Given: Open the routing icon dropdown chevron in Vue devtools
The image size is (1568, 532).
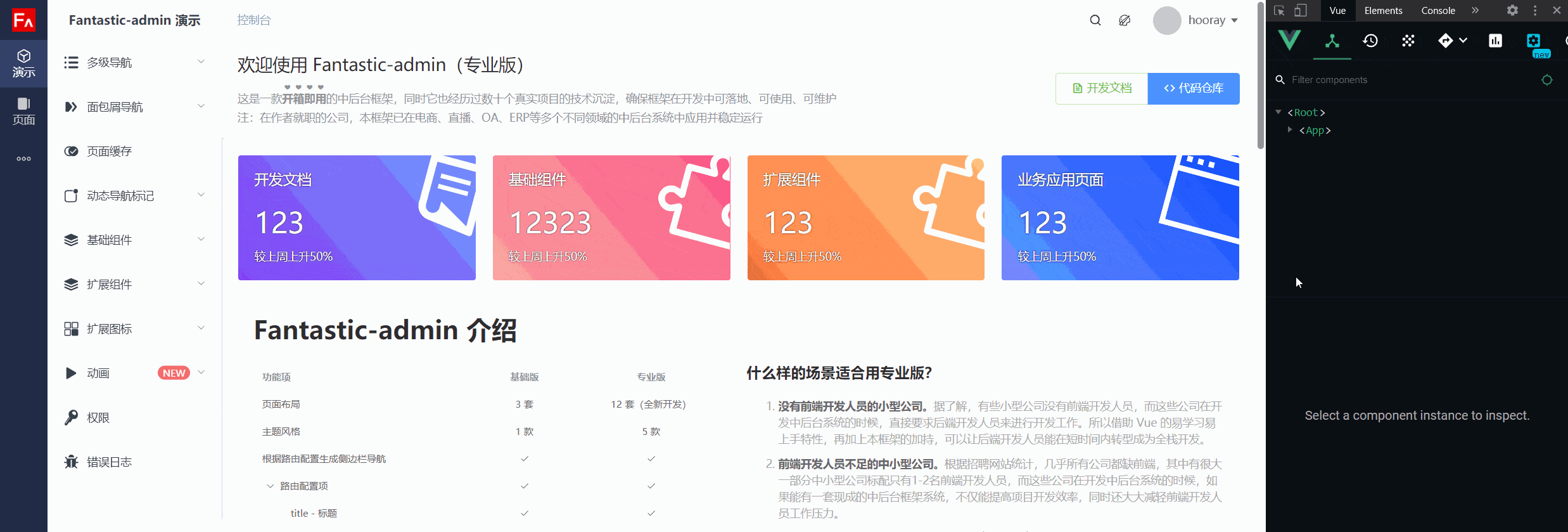Looking at the screenshot, I should (1463, 41).
